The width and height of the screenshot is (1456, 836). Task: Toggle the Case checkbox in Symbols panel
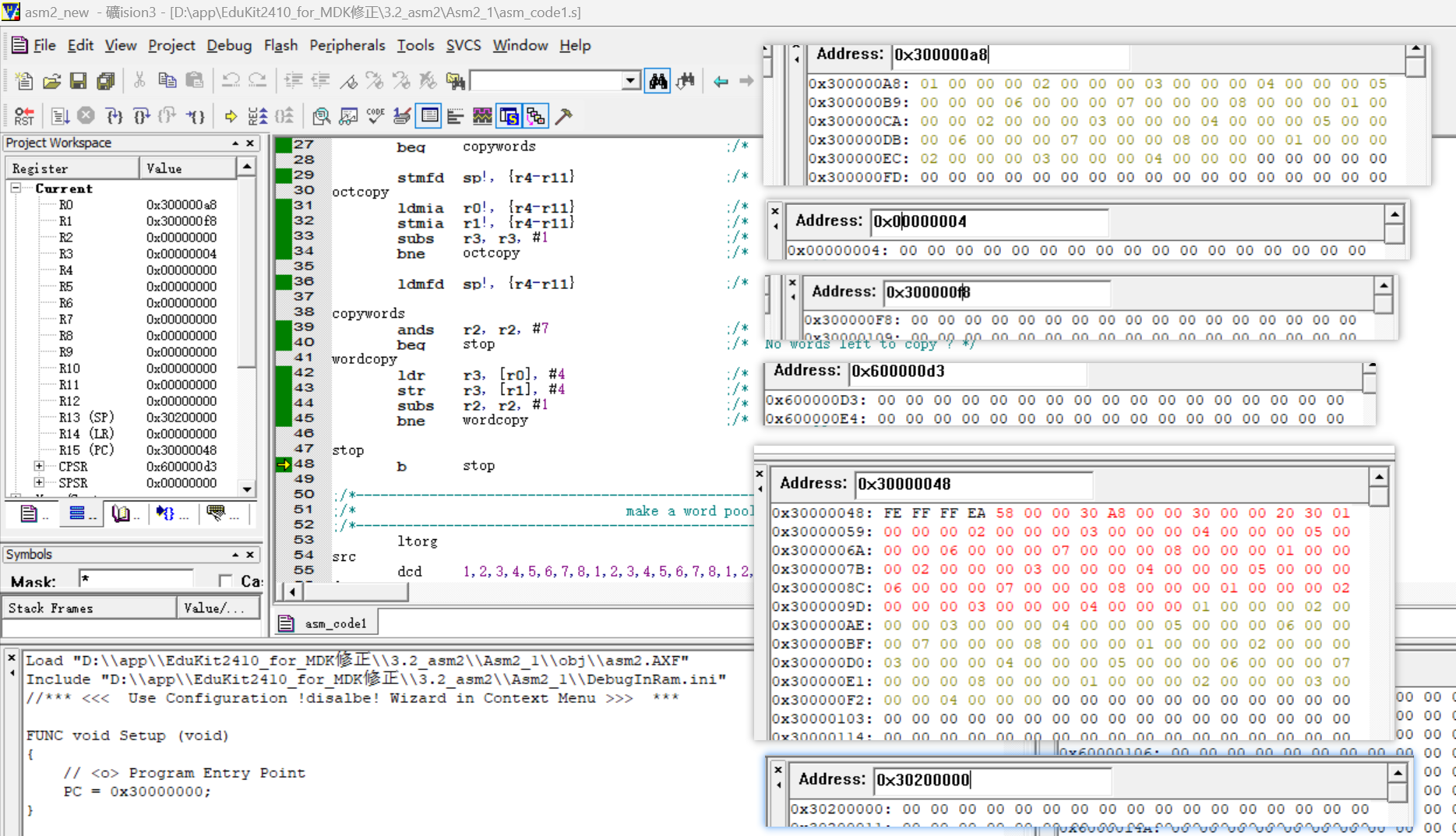[x=226, y=580]
